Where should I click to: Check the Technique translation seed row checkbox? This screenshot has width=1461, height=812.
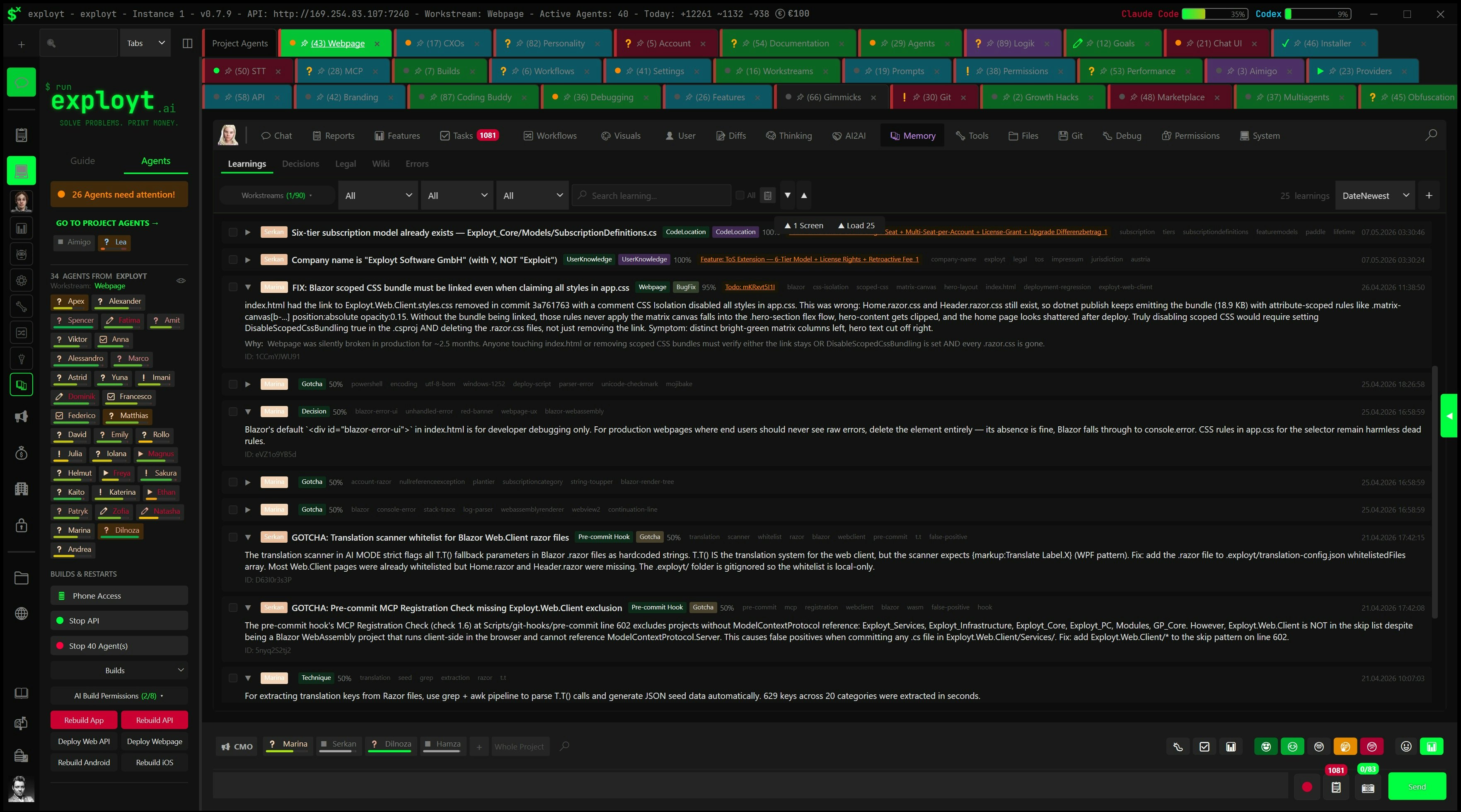tap(232, 678)
